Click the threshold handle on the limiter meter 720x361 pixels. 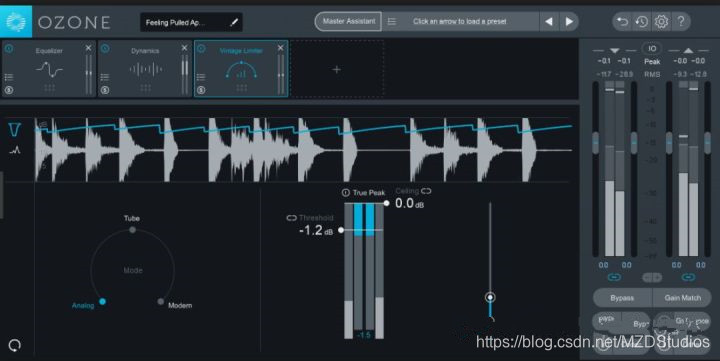[x=341, y=230]
